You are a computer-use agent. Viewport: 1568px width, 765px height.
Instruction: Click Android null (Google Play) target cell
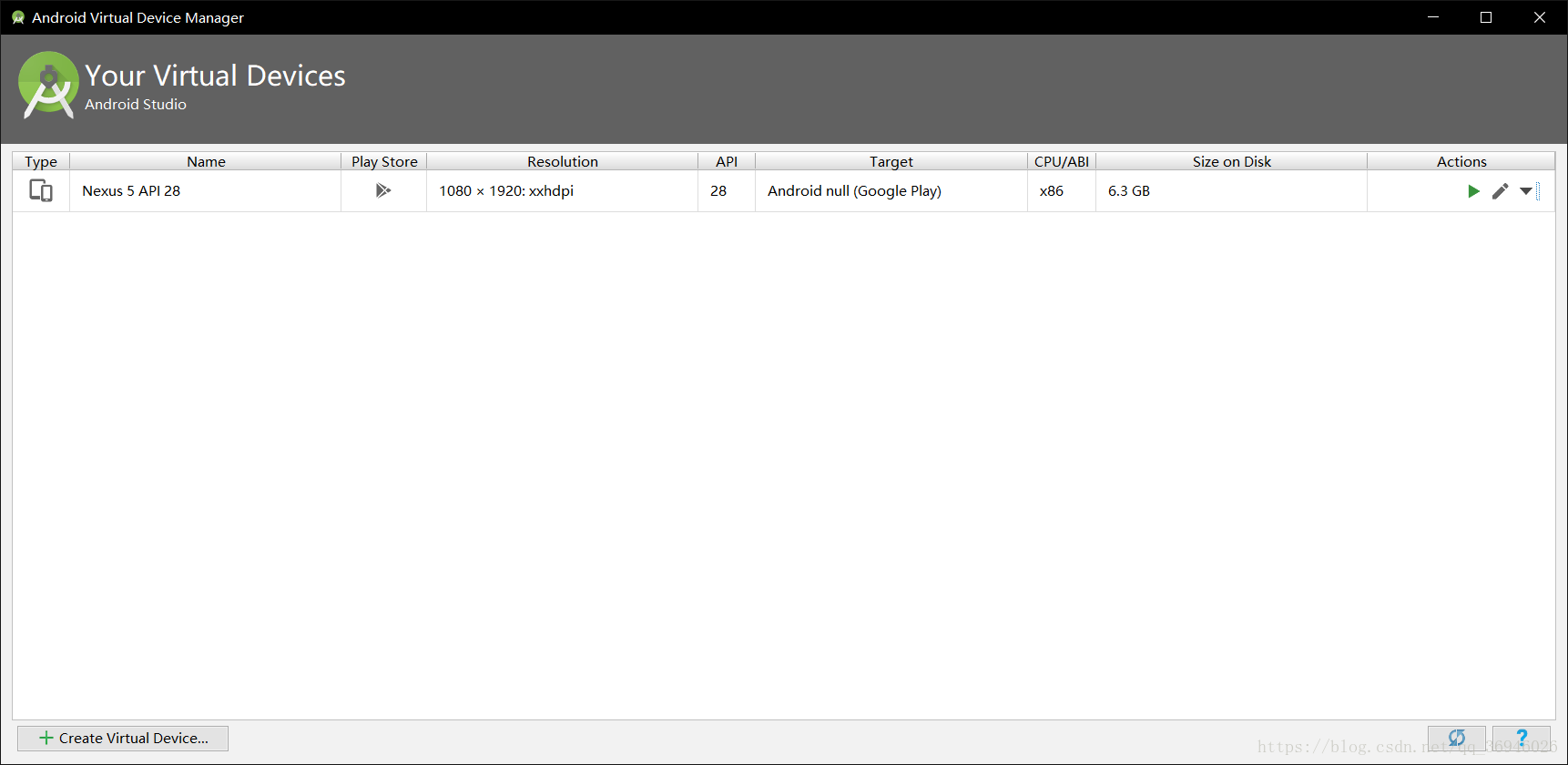tap(891, 191)
